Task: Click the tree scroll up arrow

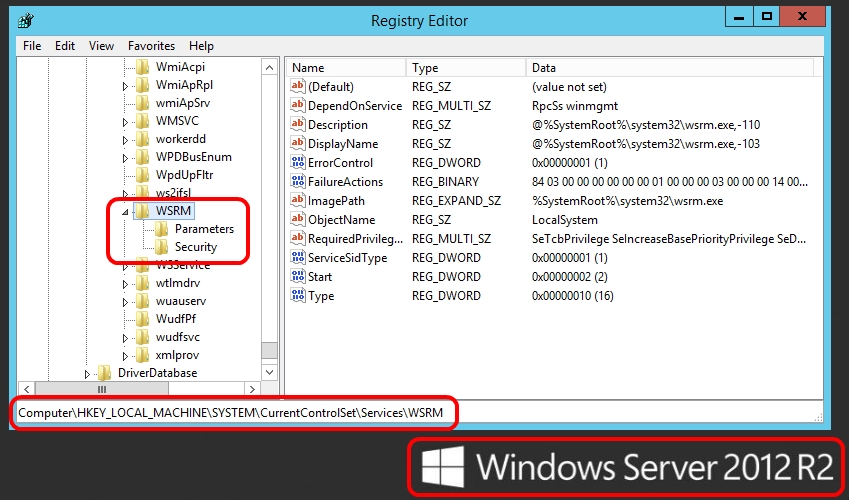Action: (269, 68)
